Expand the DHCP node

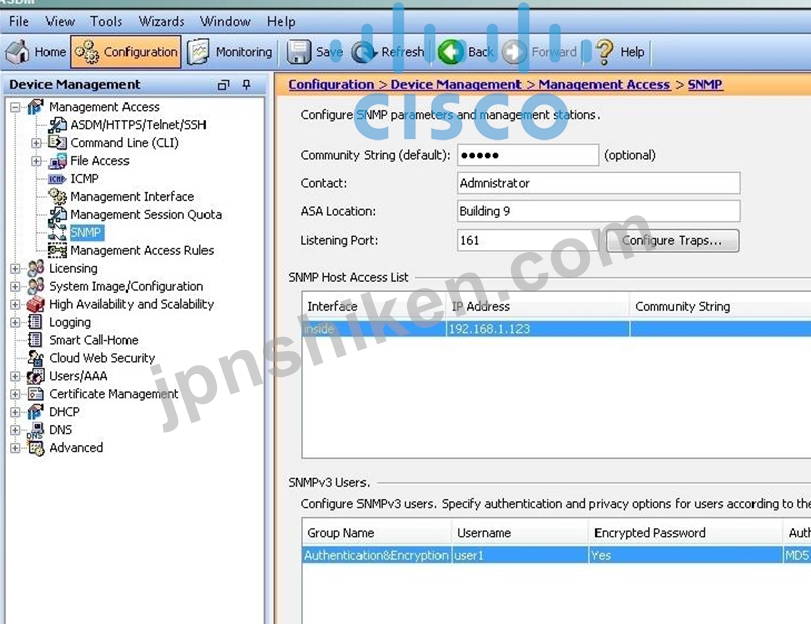[x=15, y=412]
